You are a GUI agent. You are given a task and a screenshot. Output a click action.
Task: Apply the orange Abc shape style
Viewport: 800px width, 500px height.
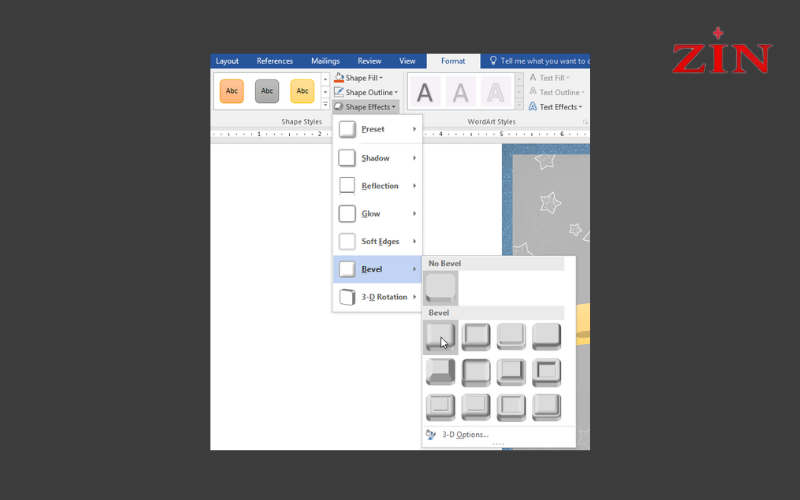click(x=232, y=91)
